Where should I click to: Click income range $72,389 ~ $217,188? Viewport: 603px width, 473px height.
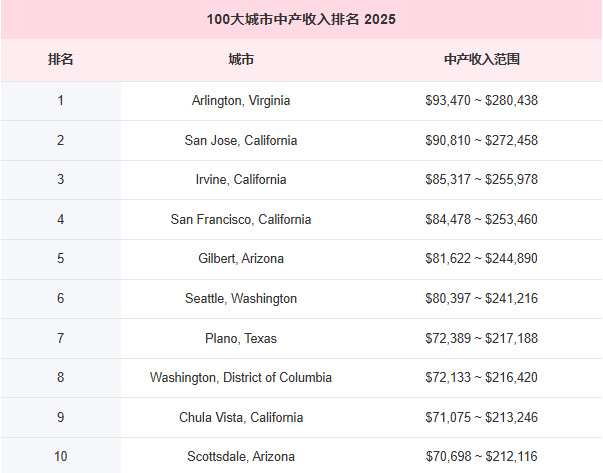[481, 338]
